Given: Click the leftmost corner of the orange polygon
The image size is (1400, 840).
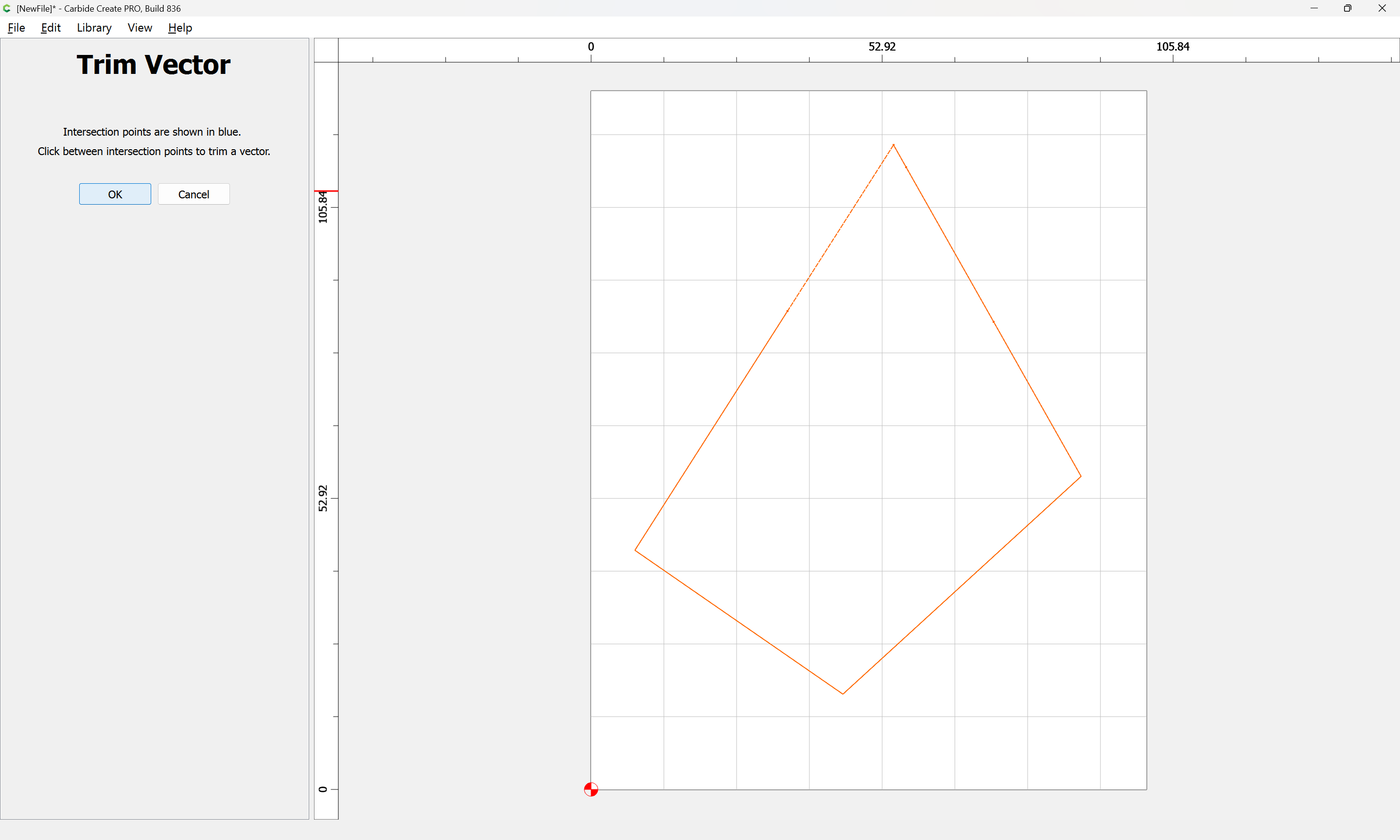Looking at the screenshot, I should [x=635, y=550].
